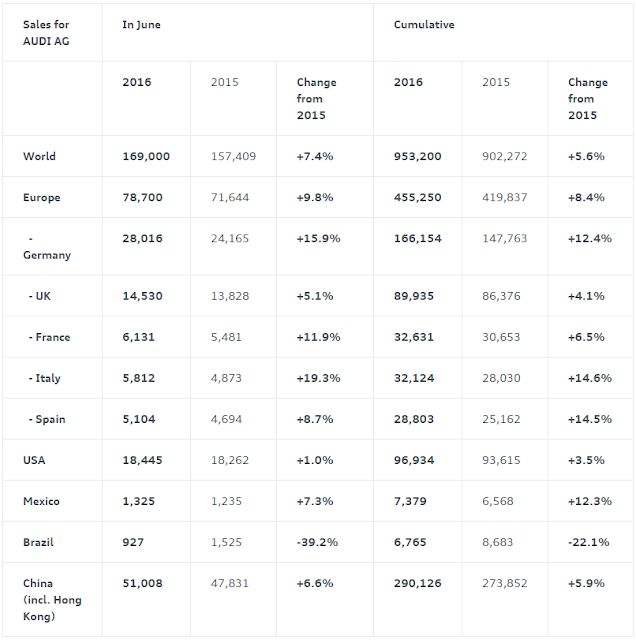Click Brazil June change -39.2%
The height and width of the screenshot is (640, 636).
317,542
